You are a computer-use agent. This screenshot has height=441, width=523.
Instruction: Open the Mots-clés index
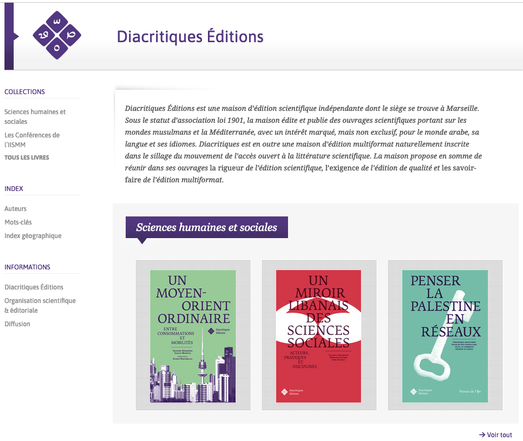click(18, 222)
